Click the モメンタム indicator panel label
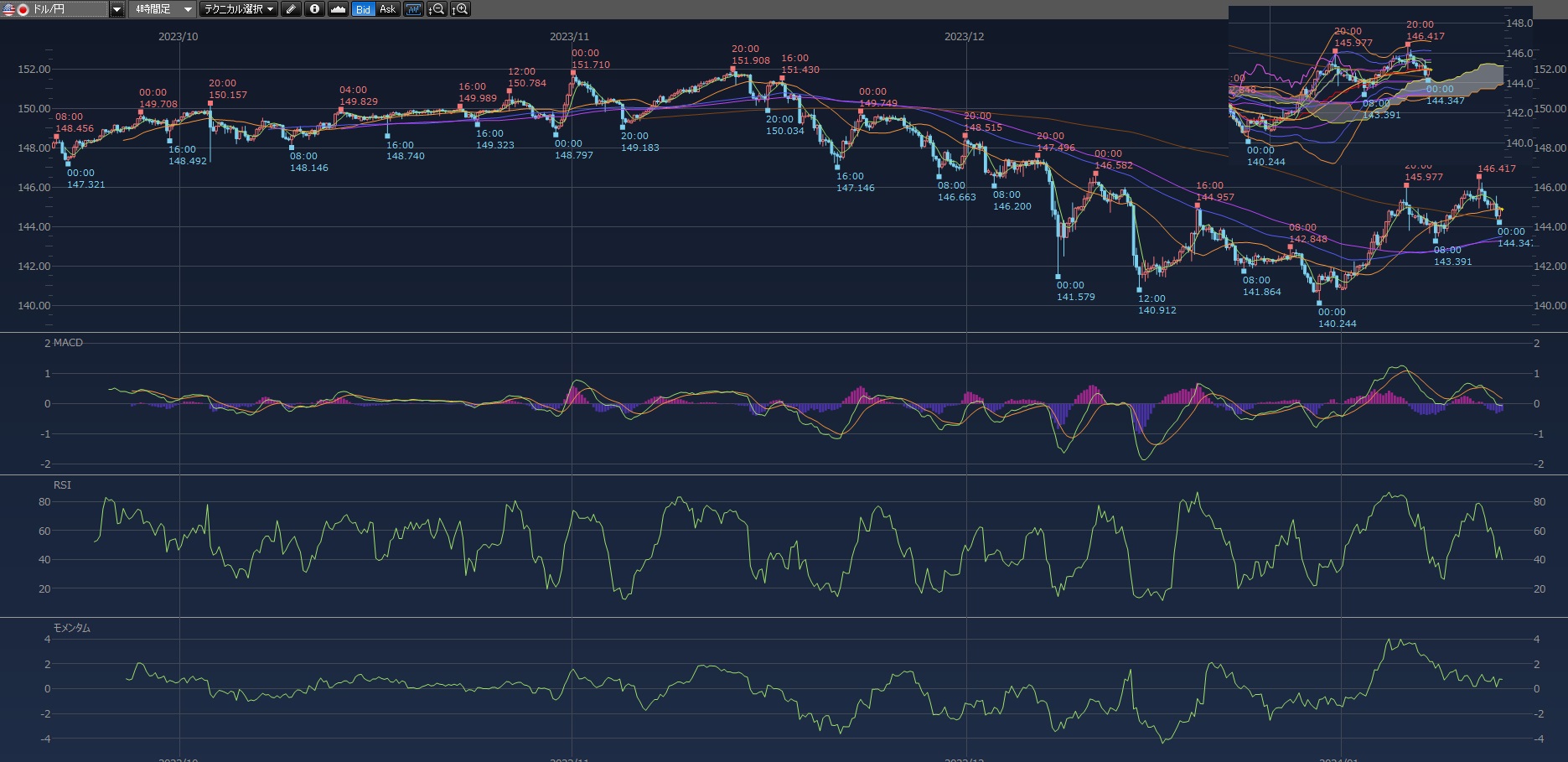Image resolution: width=1568 pixels, height=762 pixels. coord(71,628)
